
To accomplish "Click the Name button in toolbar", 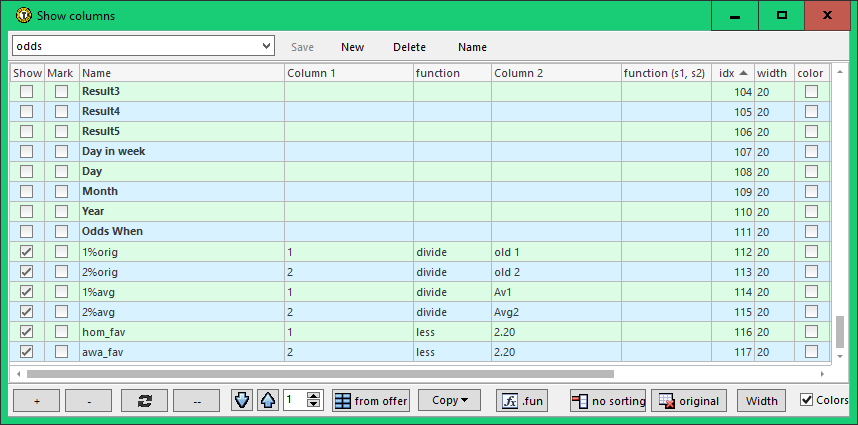I will click(472, 47).
